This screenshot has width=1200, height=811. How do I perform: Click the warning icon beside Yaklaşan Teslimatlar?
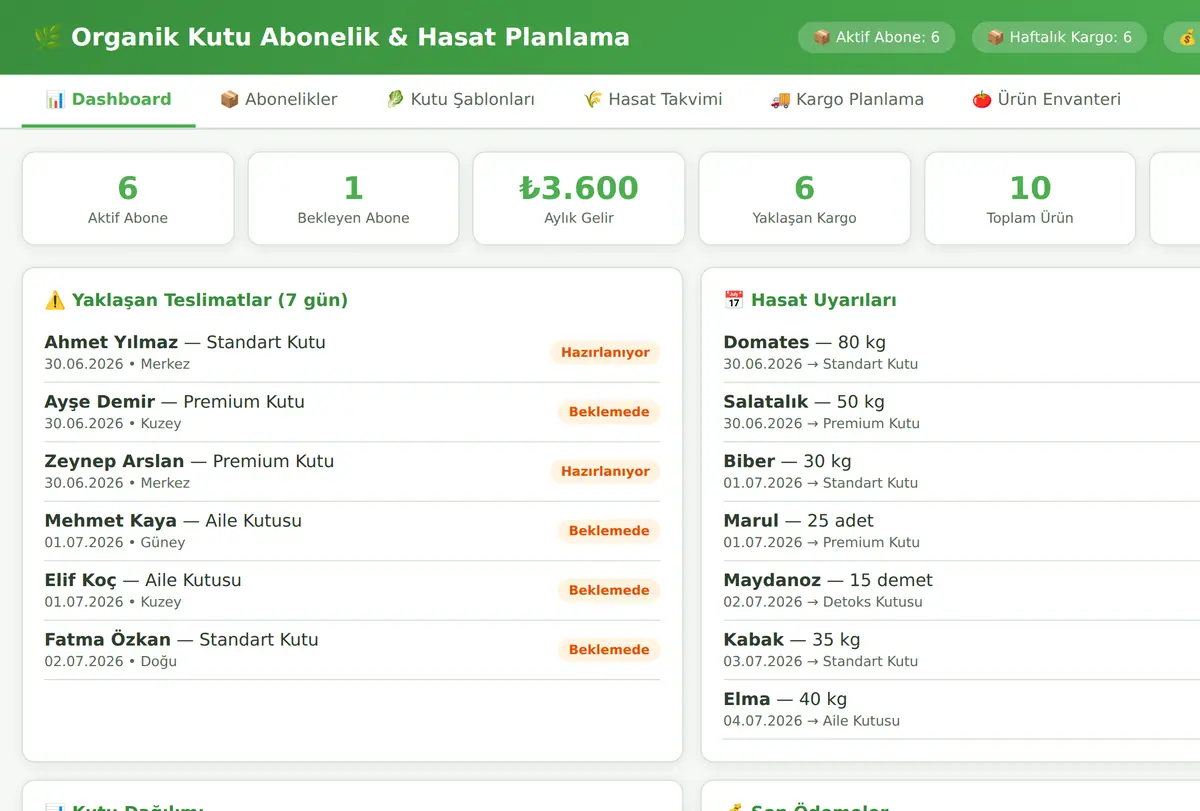(55, 300)
